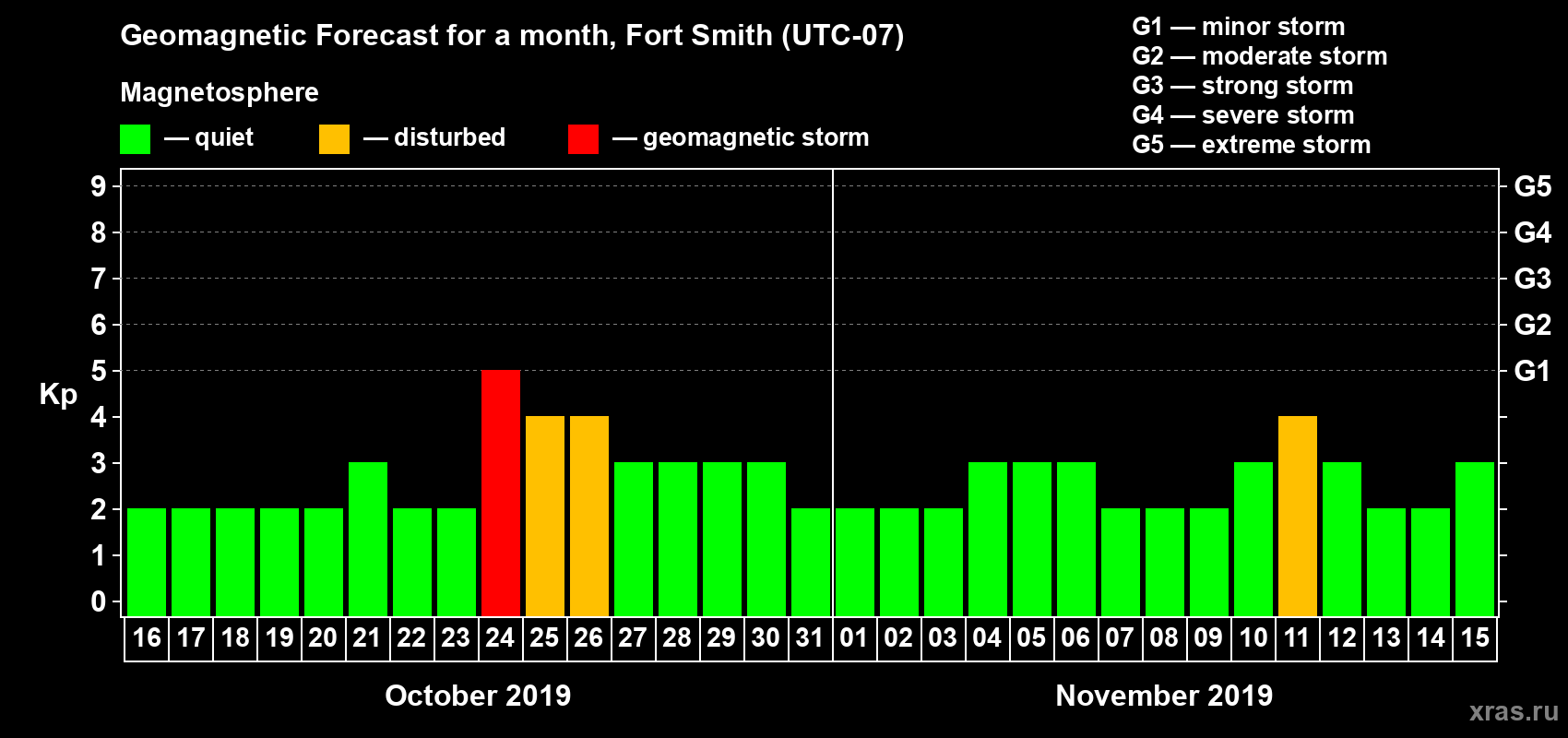The height and width of the screenshot is (738, 1568).
Task: Click the G4 label on right axis
Action: point(1532,232)
